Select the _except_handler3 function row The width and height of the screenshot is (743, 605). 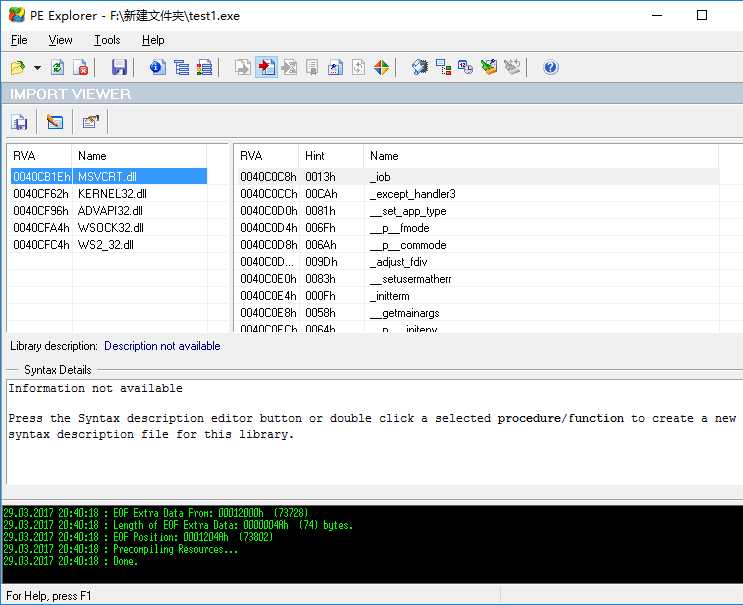(477, 194)
